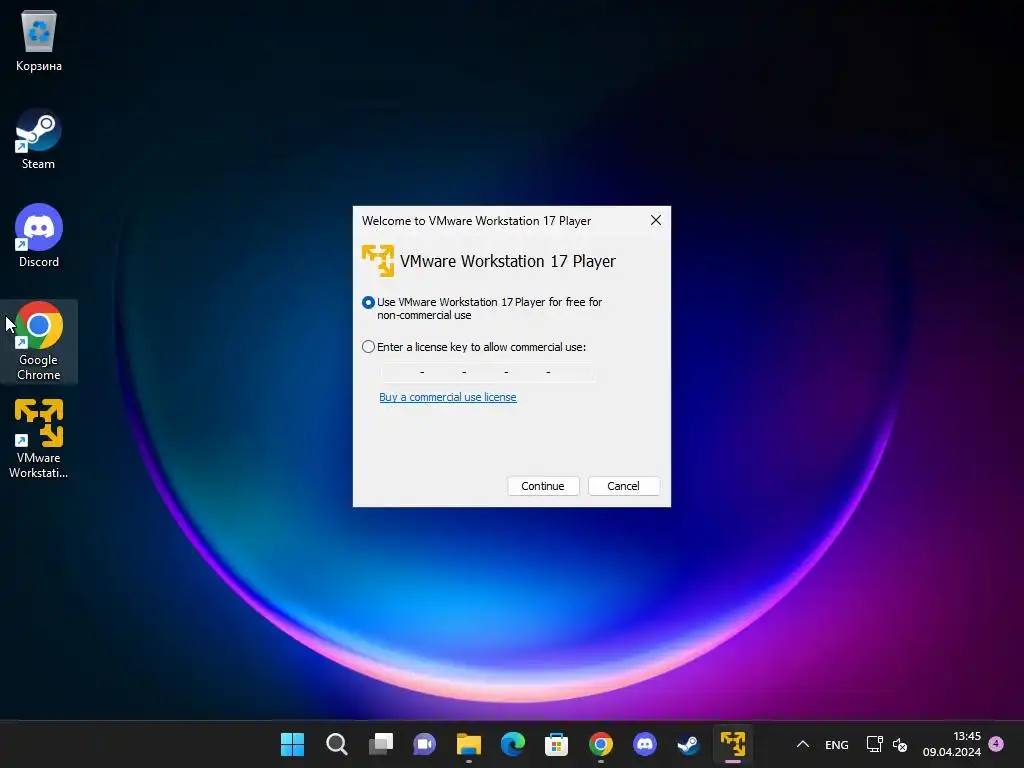This screenshot has width=1024, height=768.
Task: Launch Microsoft Edge from the taskbar
Action: (513, 744)
